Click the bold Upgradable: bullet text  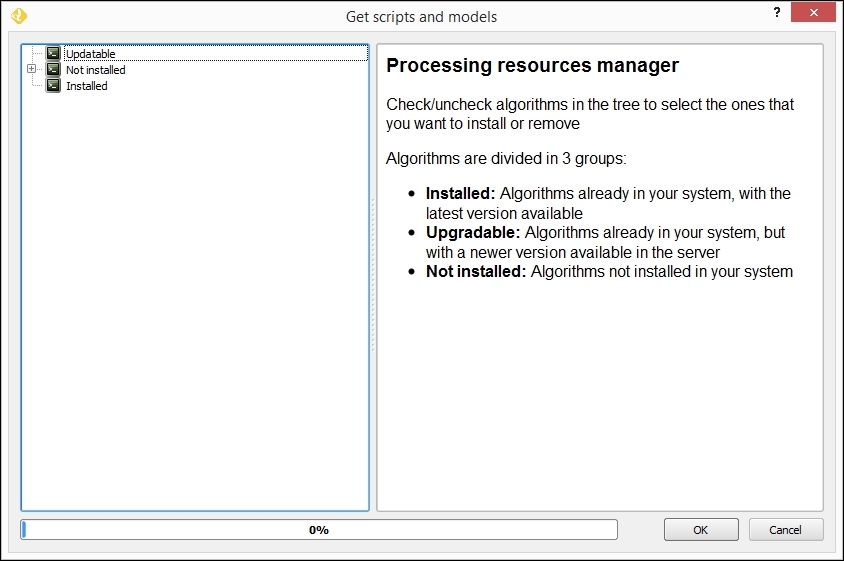[473, 233]
